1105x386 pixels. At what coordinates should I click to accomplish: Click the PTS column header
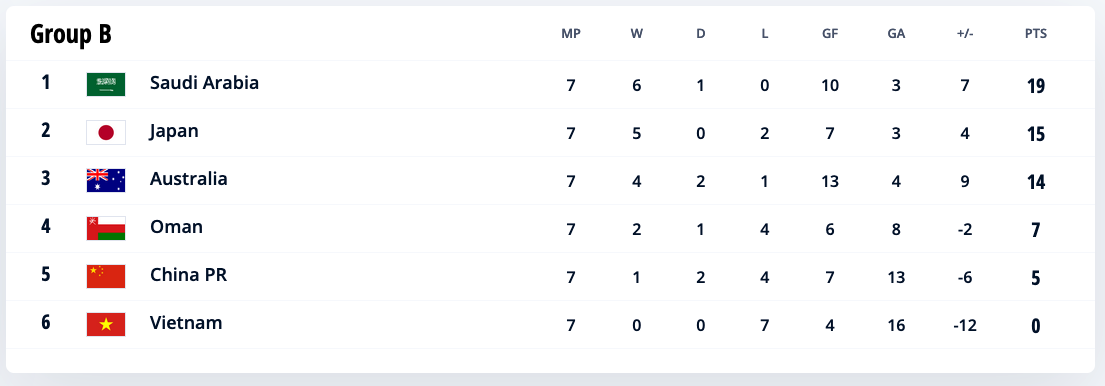click(x=1036, y=34)
